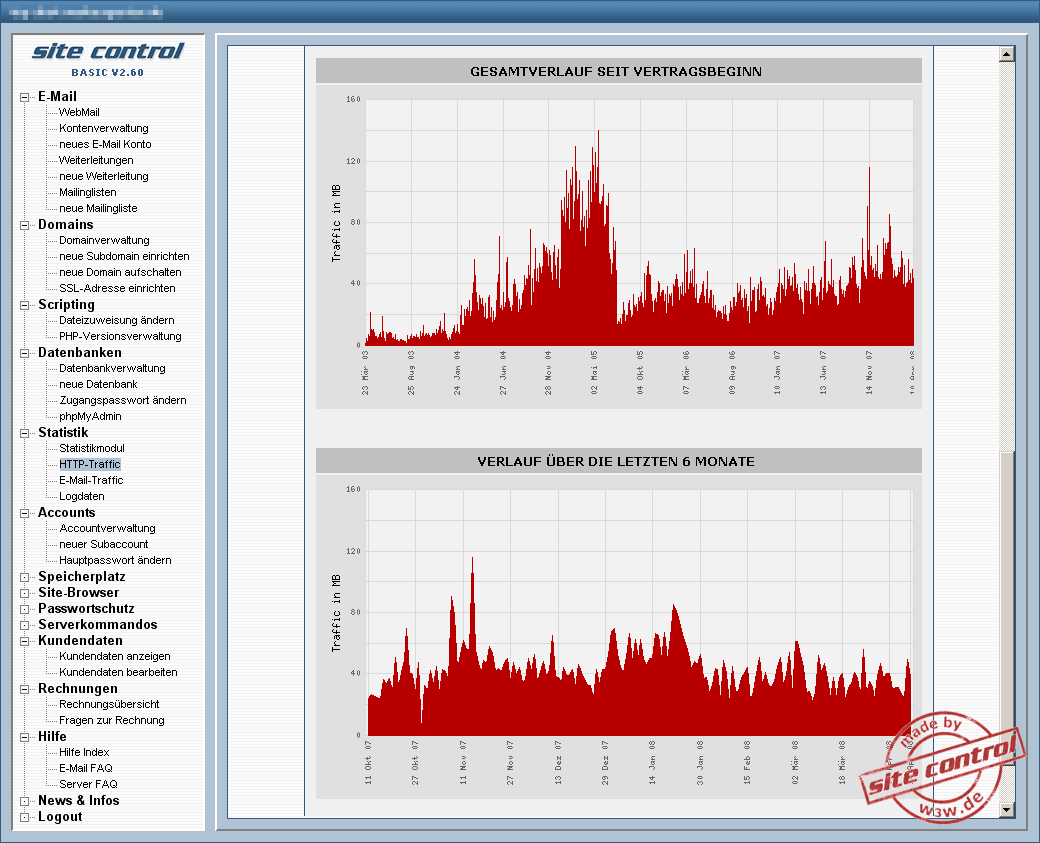
Task: Open SSL-Adresse einrichten
Action: point(117,288)
